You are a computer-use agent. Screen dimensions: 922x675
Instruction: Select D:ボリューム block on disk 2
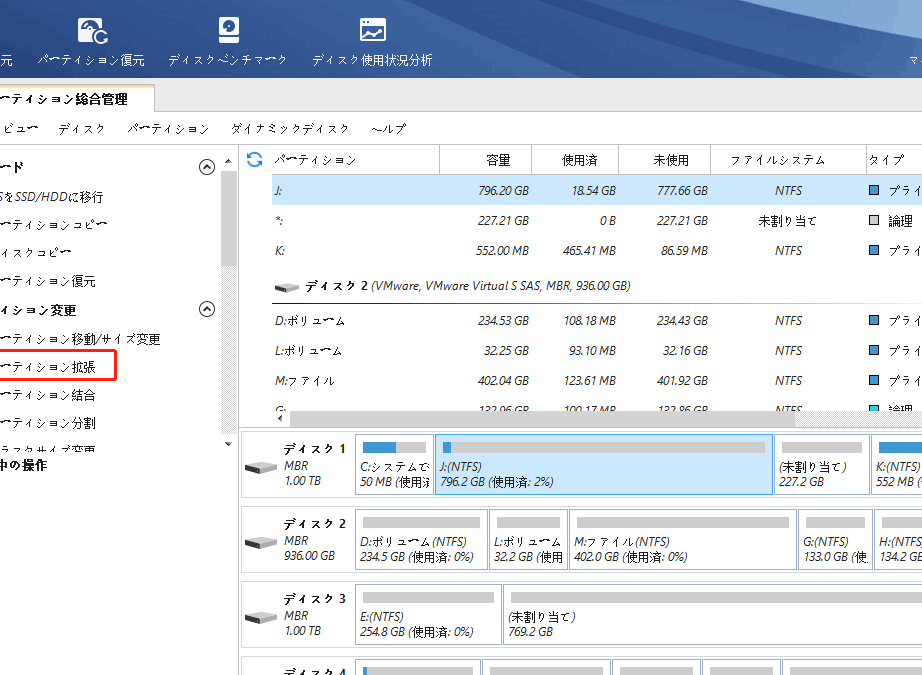422,540
